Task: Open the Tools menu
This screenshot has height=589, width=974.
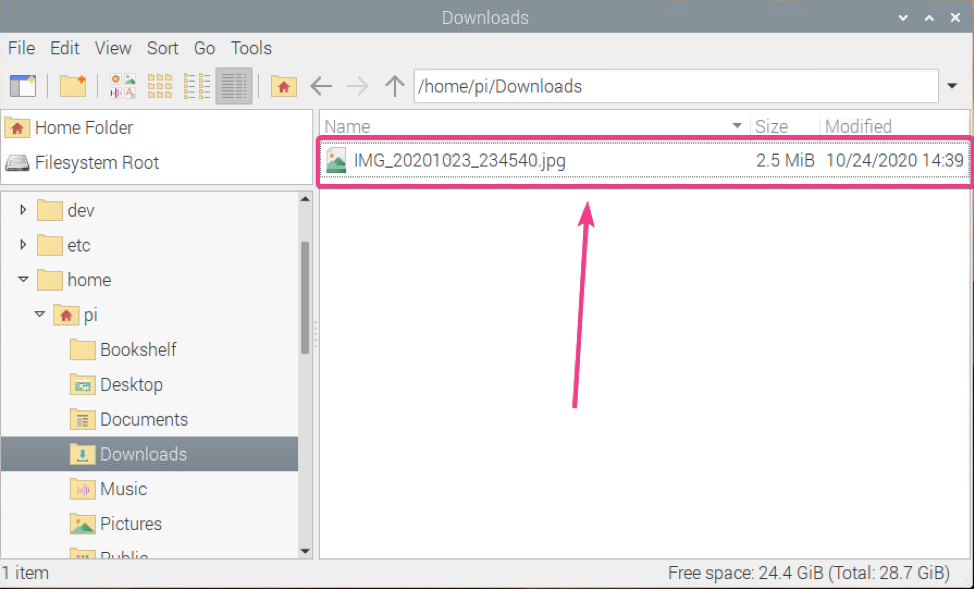Action: point(251,48)
